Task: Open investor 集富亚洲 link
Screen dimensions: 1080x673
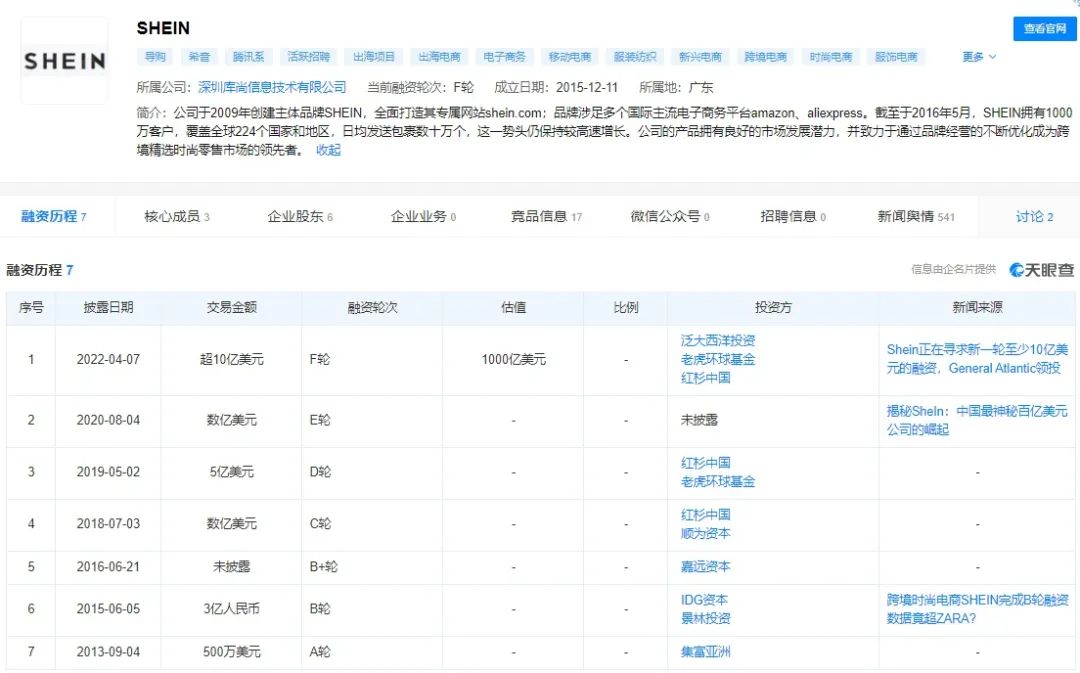Action: click(705, 652)
